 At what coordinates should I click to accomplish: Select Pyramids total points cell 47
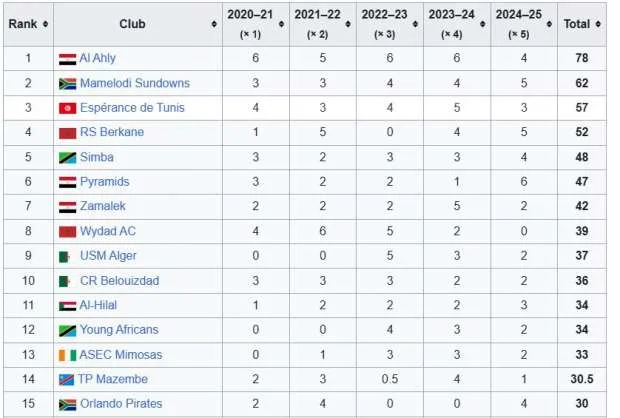(582, 182)
